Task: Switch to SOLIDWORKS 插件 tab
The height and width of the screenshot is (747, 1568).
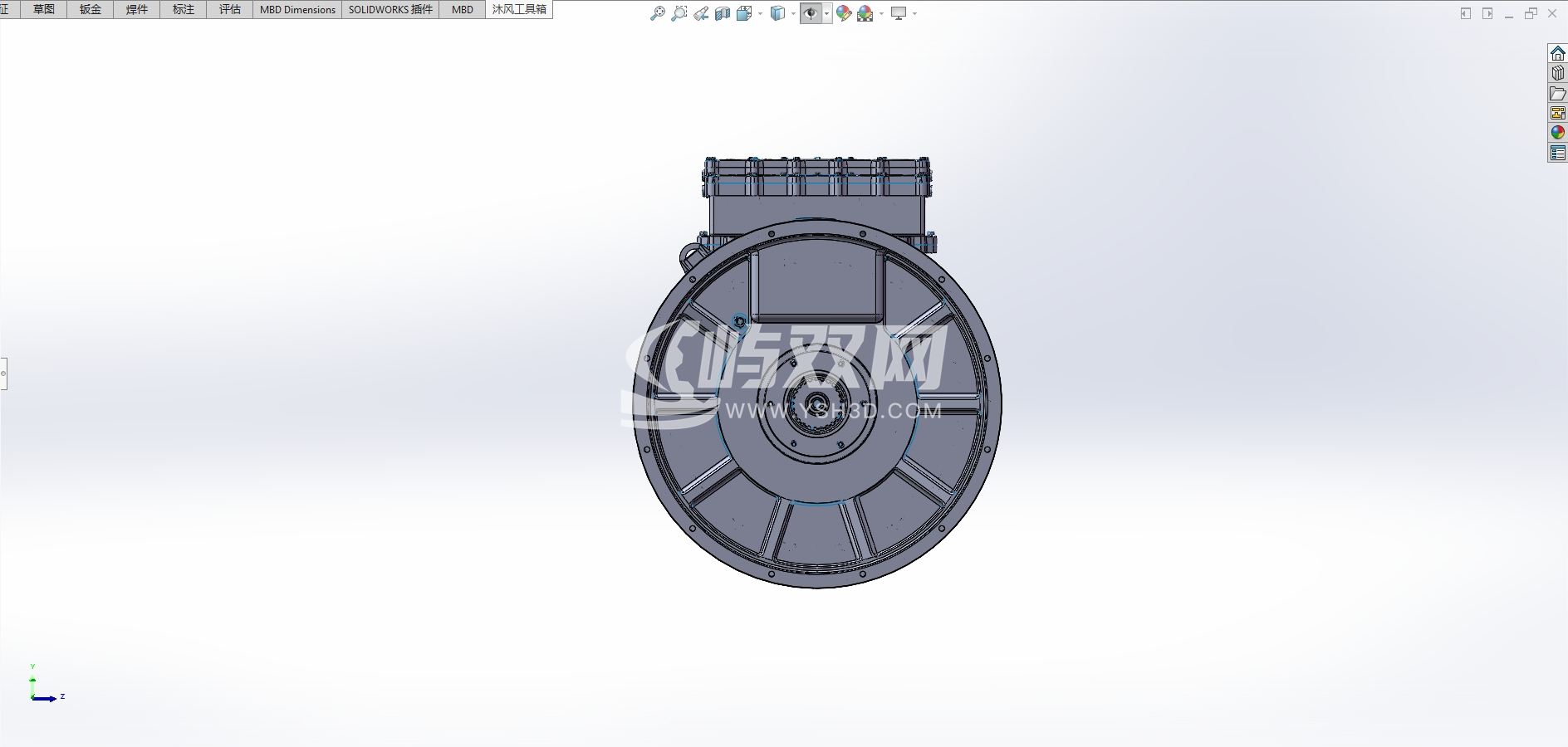Action: [390, 9]
